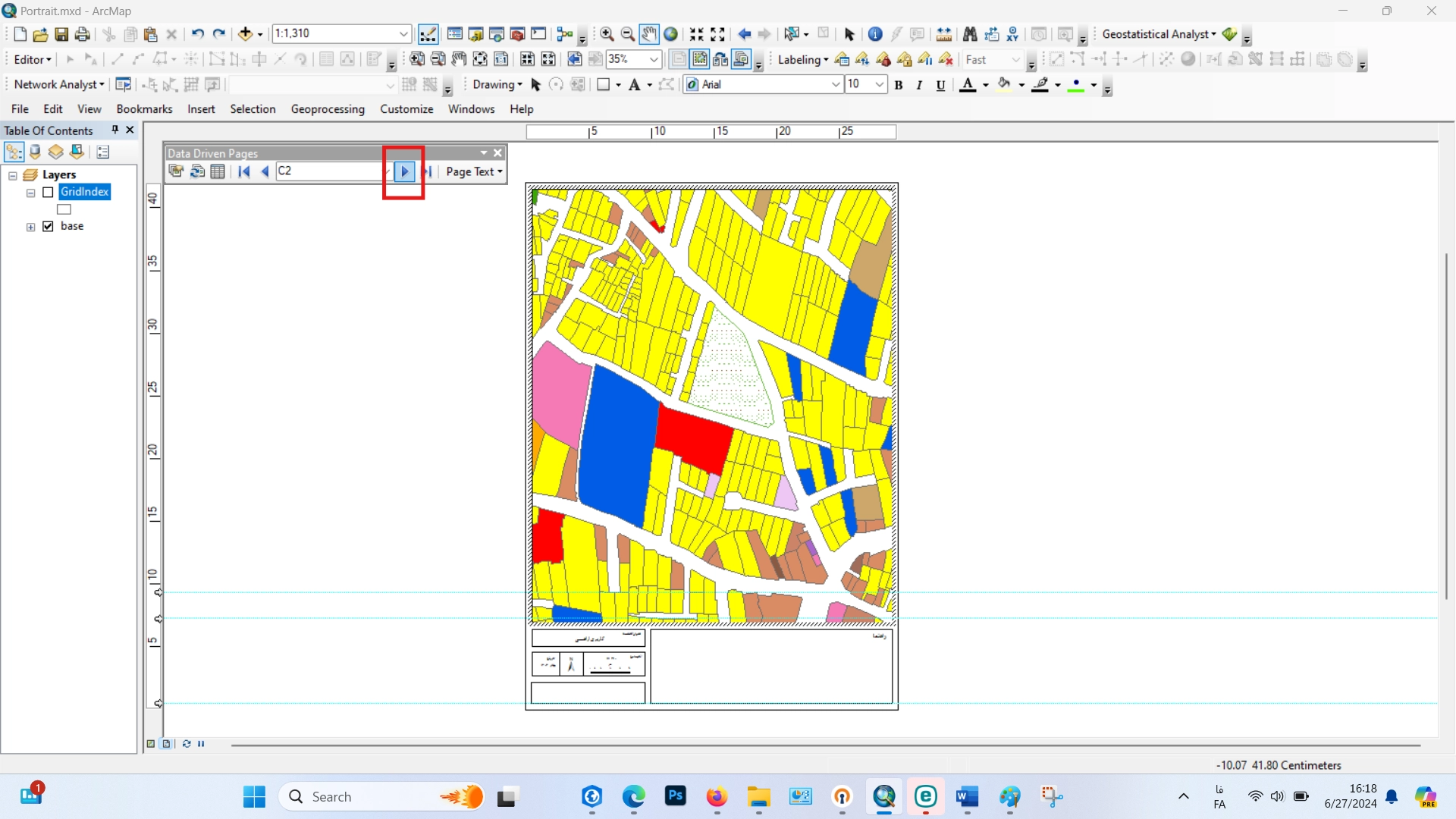This screenshot has width=1456, height=819.
Task: Click the Zoom In tool in toolbar
Action: [605, 33]
